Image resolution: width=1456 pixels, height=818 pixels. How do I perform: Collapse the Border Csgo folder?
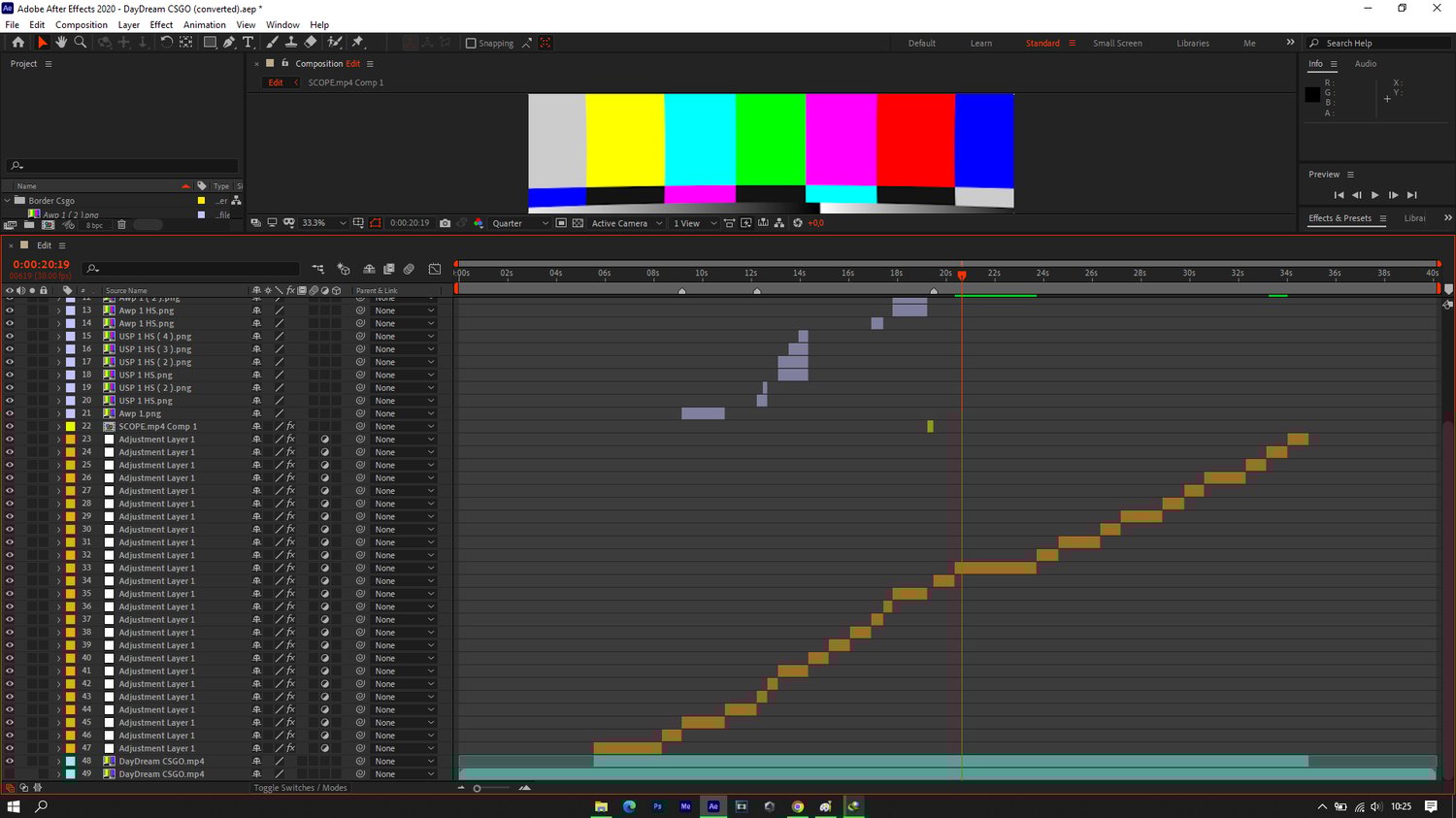click(x=8, y=201)
